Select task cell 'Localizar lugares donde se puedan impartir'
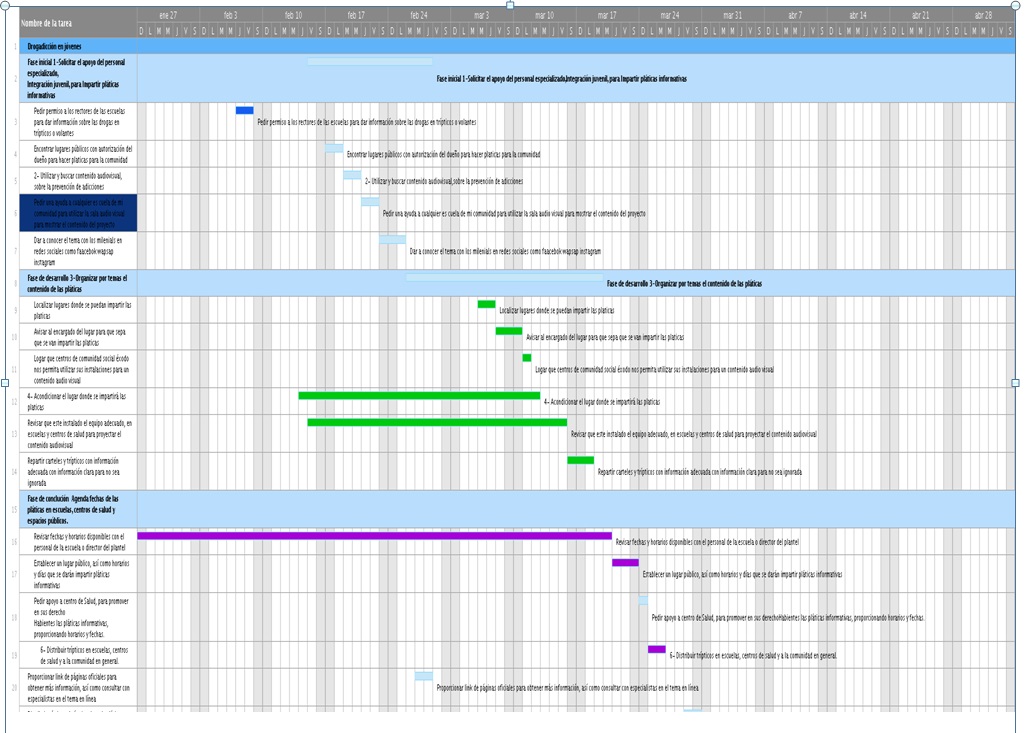Viewport: 1033px width, 733px height. coord(78,310)
